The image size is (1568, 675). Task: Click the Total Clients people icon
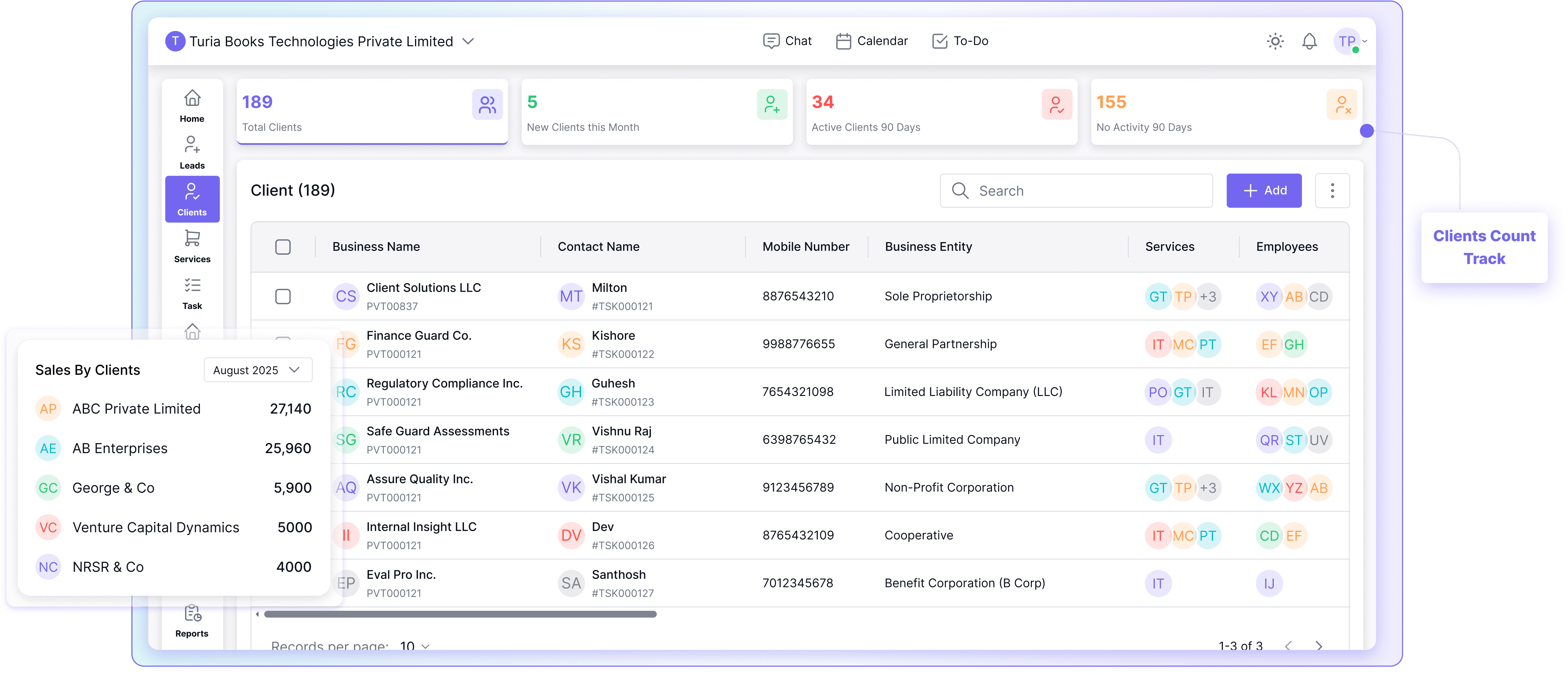(487, 105)
